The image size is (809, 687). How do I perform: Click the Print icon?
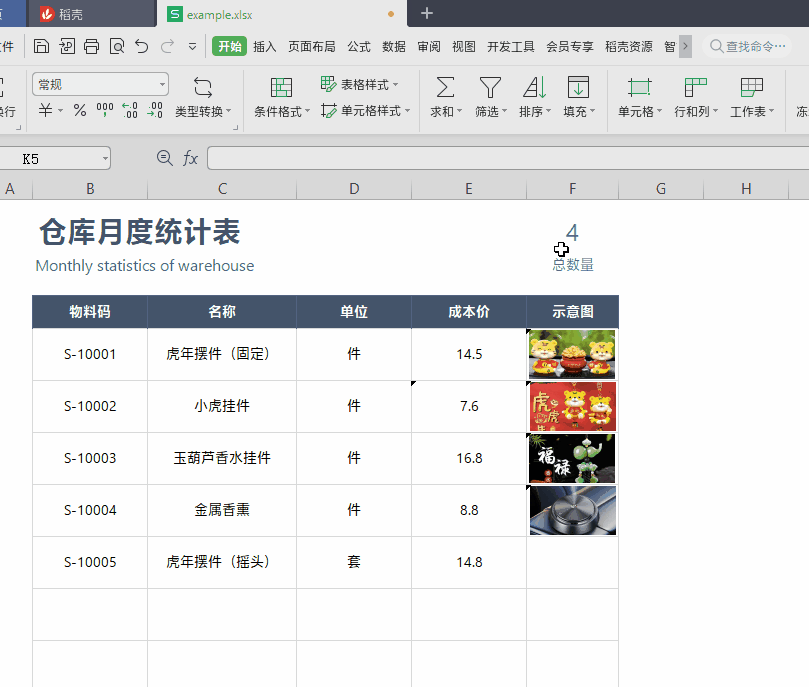pos(92,46)
